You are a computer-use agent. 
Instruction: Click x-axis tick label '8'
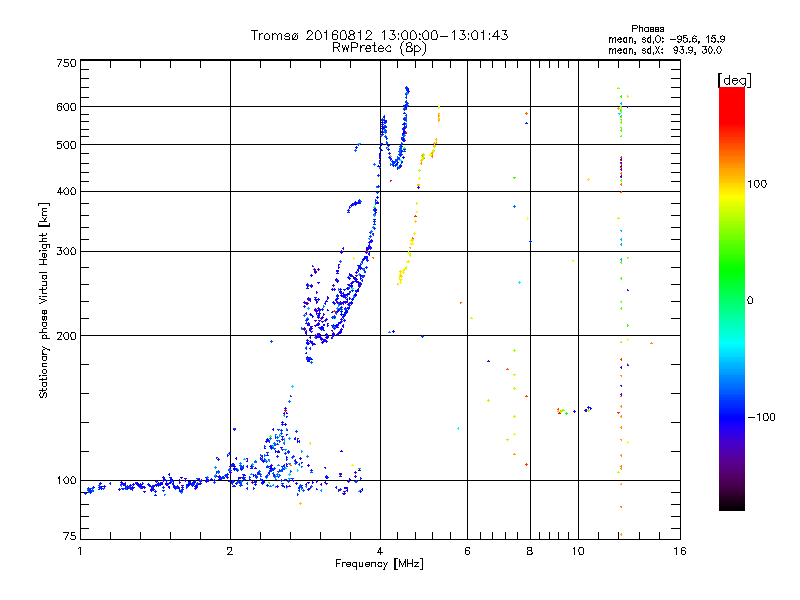530,551
